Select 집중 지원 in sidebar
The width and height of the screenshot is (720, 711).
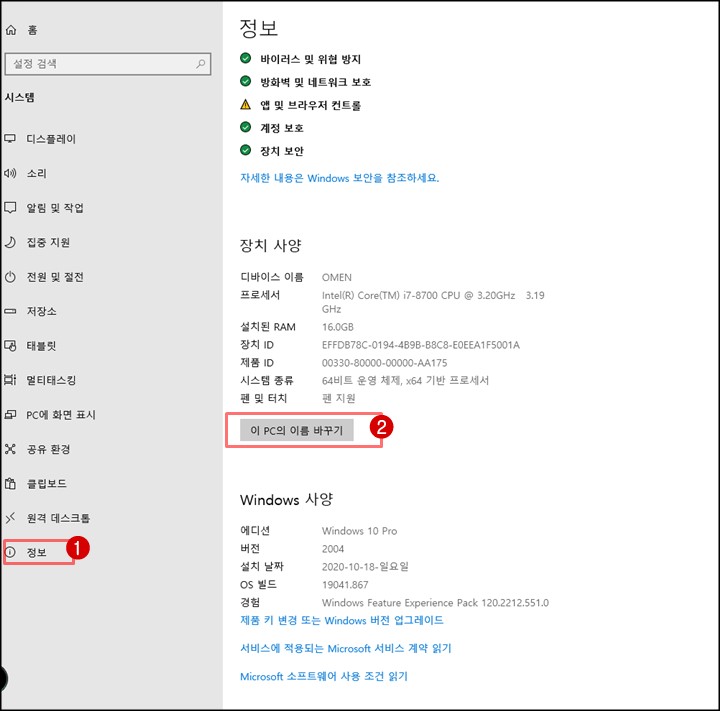tap(48, 242)
